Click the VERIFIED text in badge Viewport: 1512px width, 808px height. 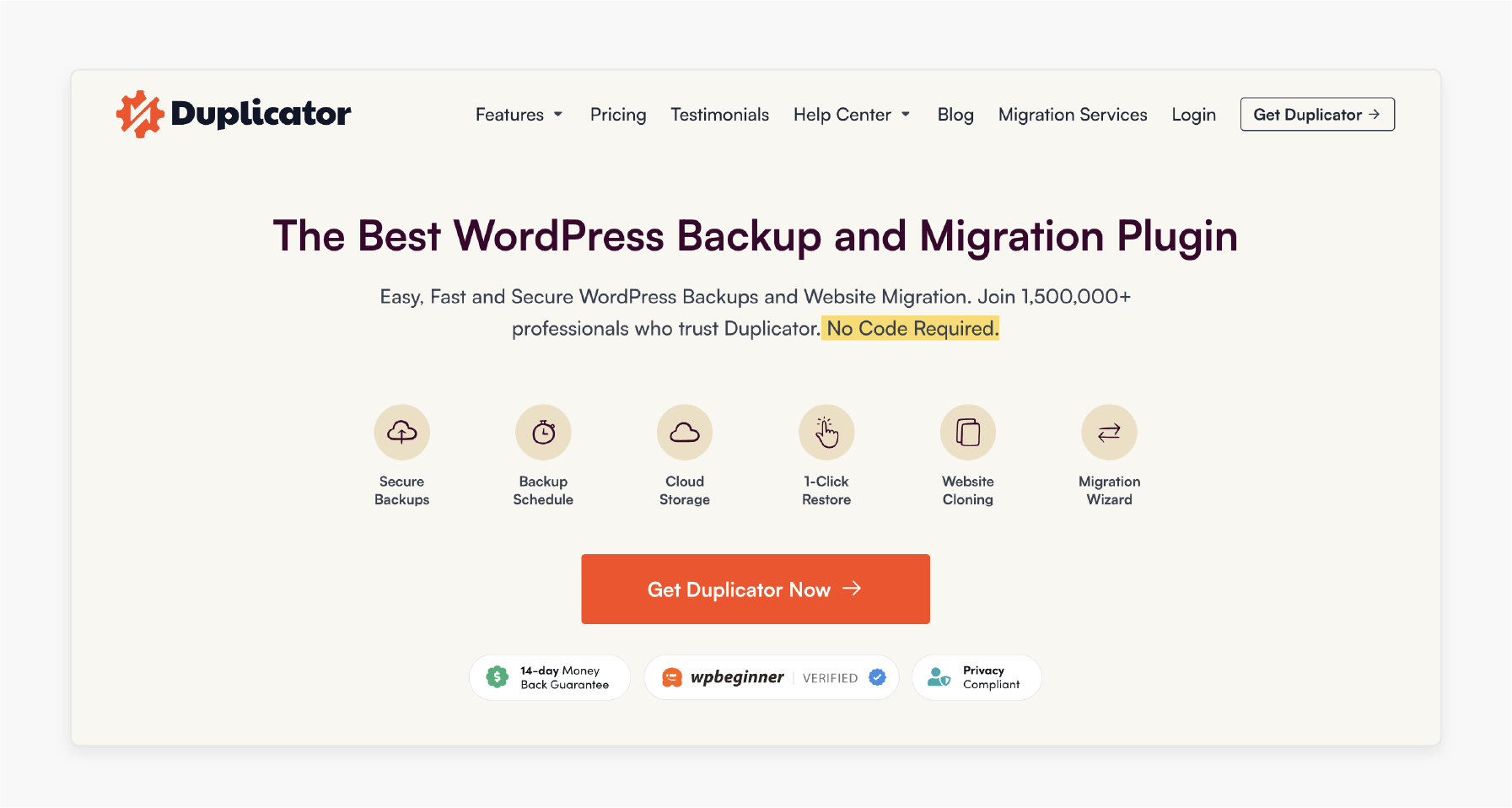830,678
